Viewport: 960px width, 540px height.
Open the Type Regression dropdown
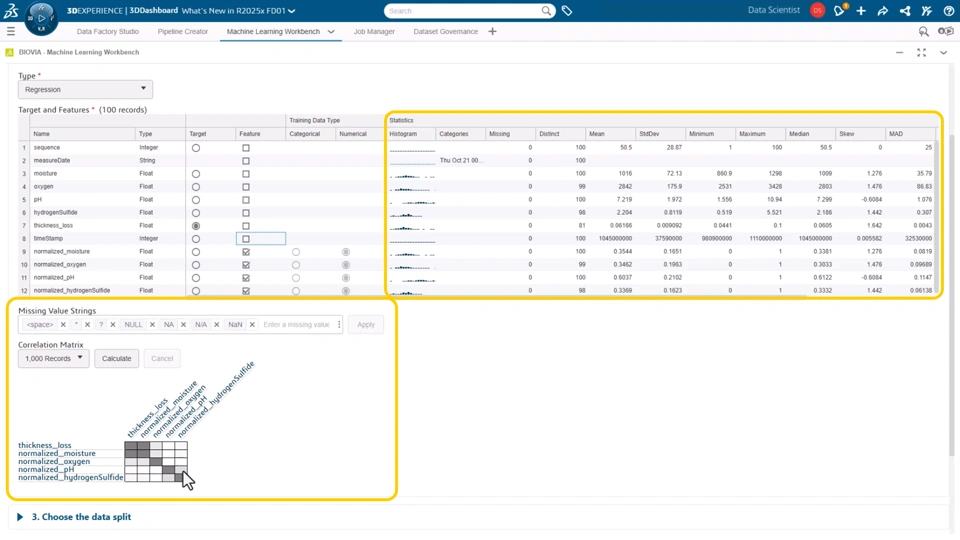click(x=85, y=89)
